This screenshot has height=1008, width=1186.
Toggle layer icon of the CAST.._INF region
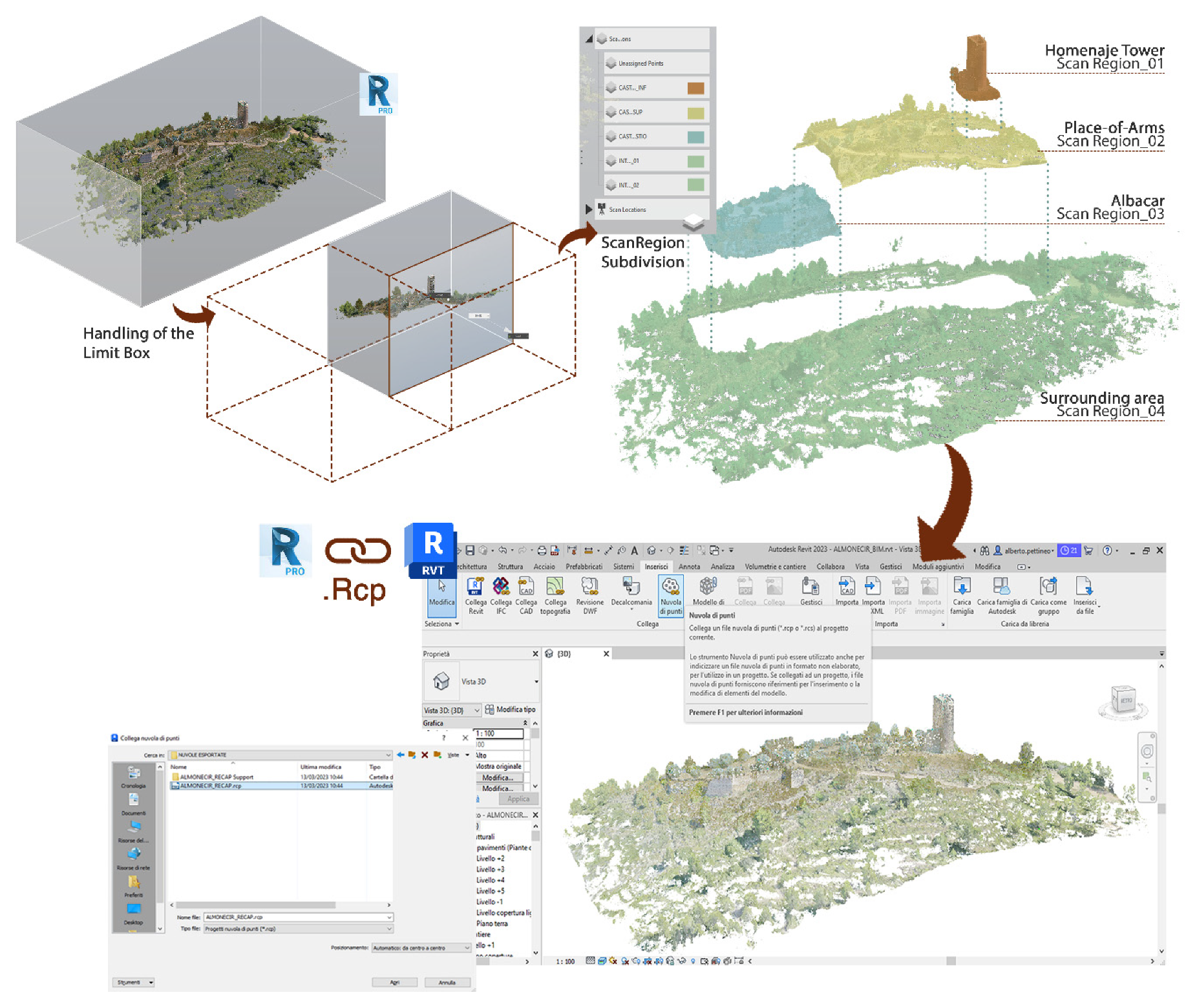coord(611,88)
